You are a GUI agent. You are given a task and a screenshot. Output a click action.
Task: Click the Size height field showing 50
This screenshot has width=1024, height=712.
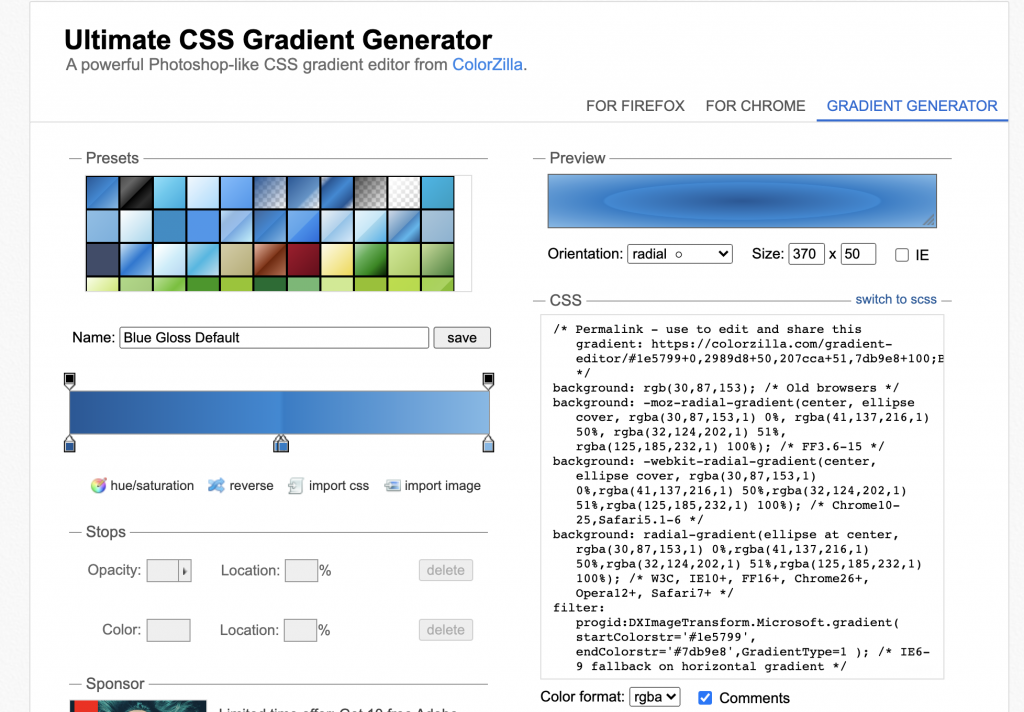(858, 254)
